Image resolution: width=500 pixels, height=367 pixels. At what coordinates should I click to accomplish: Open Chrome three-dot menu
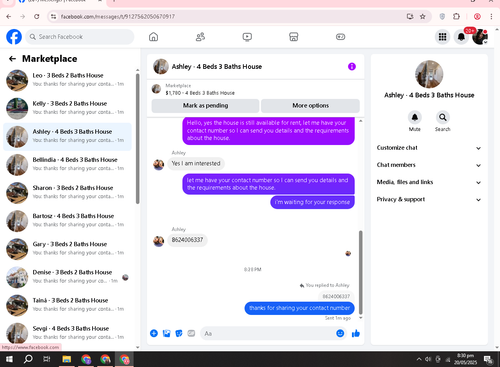491,16
